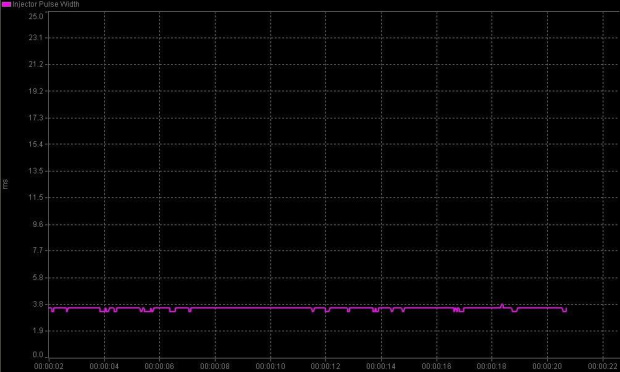The image size is (620, 372).
Task: Click the 00:00:22 time axis label
Action: coord(603,366)
